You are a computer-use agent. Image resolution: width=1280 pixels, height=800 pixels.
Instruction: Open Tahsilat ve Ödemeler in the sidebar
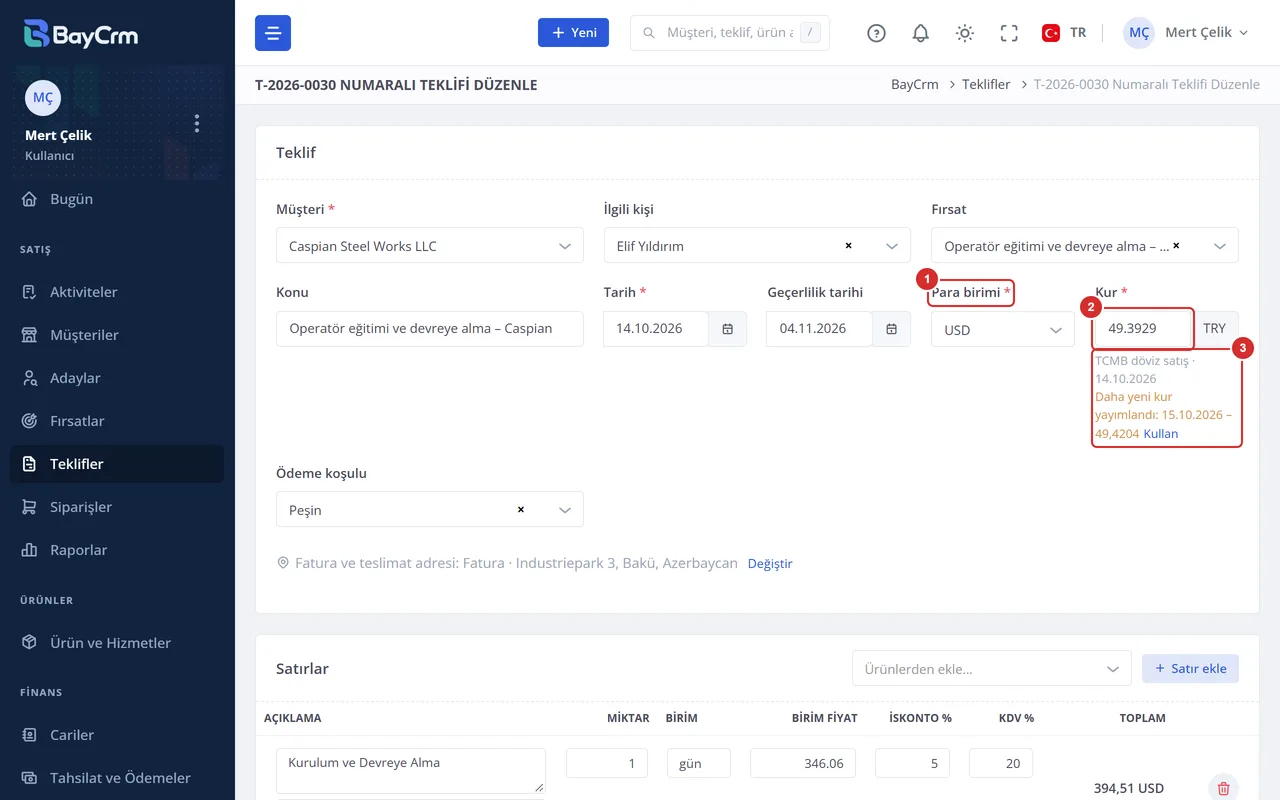coord(117,778)
